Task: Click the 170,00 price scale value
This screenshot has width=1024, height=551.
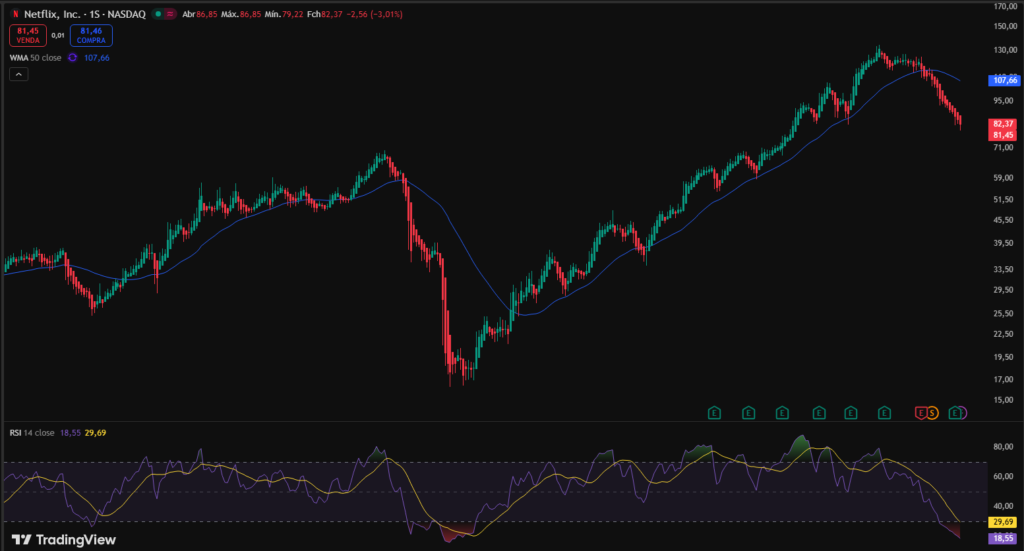Action: 1006,7
